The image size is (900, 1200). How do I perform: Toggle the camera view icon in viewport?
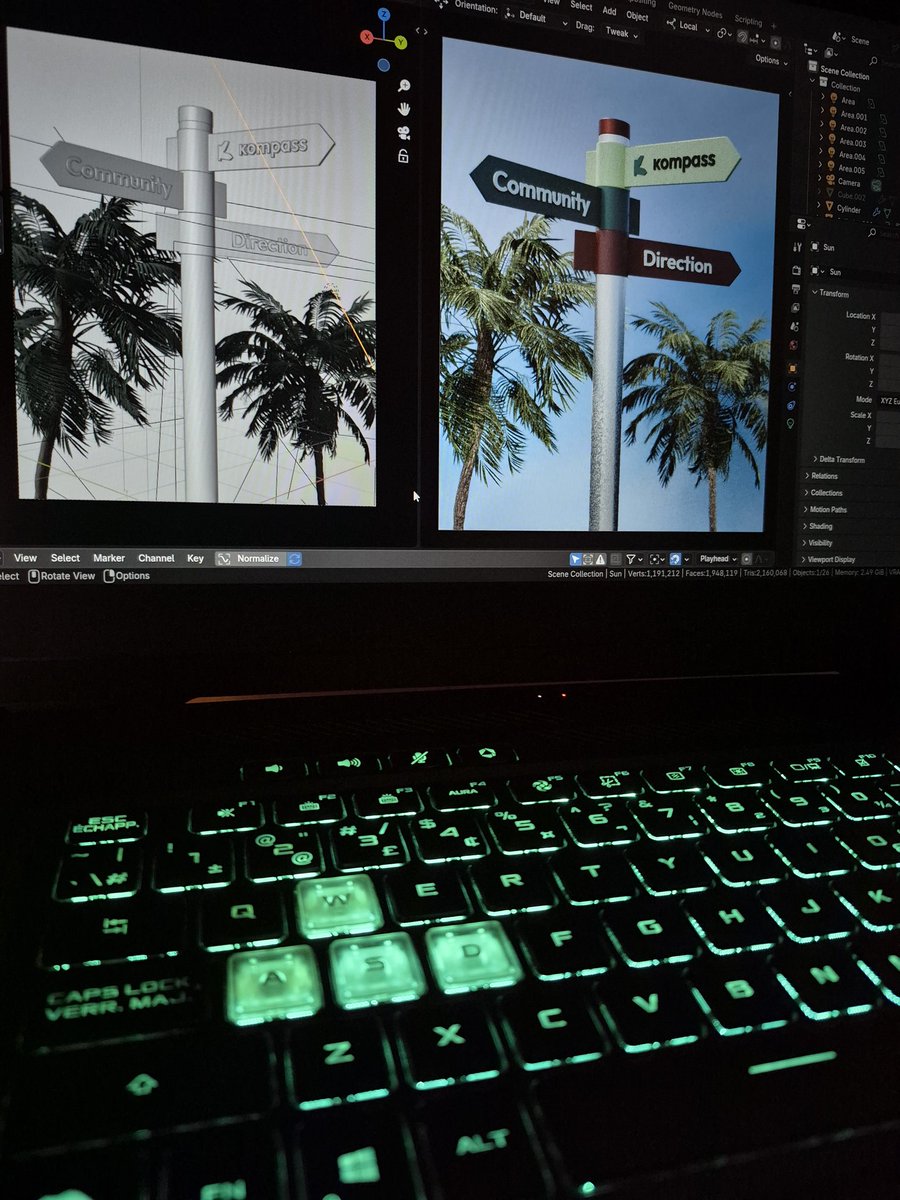[403, 133]
